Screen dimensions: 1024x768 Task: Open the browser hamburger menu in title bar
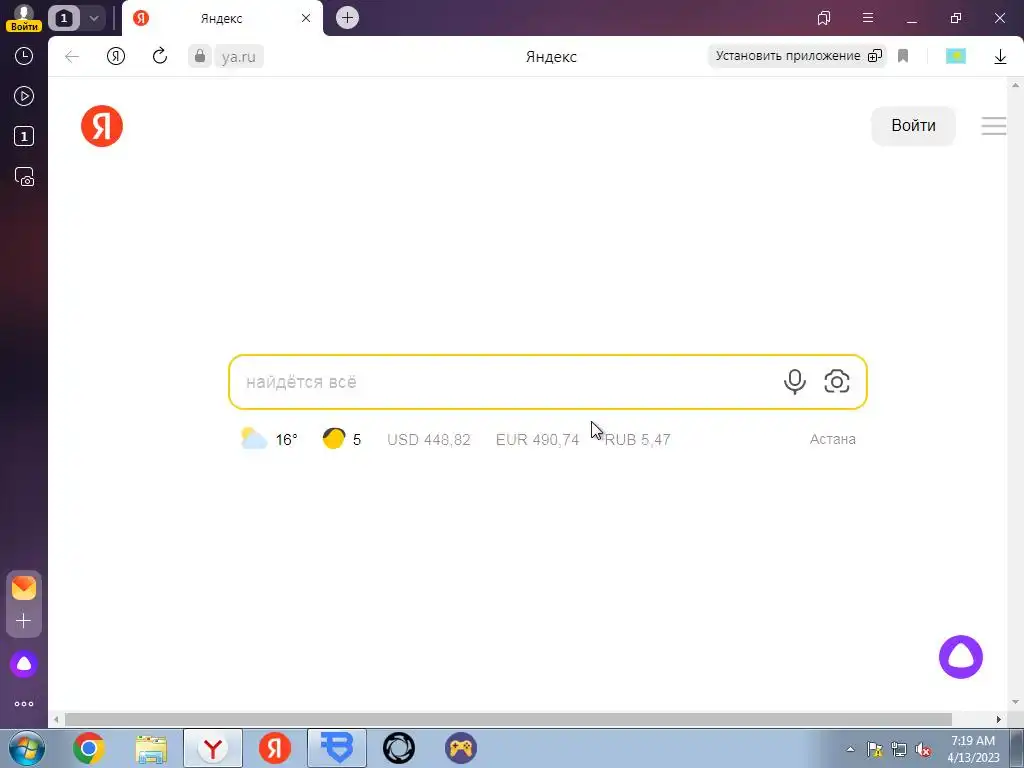pyautogui.click(x=868, y=18)
